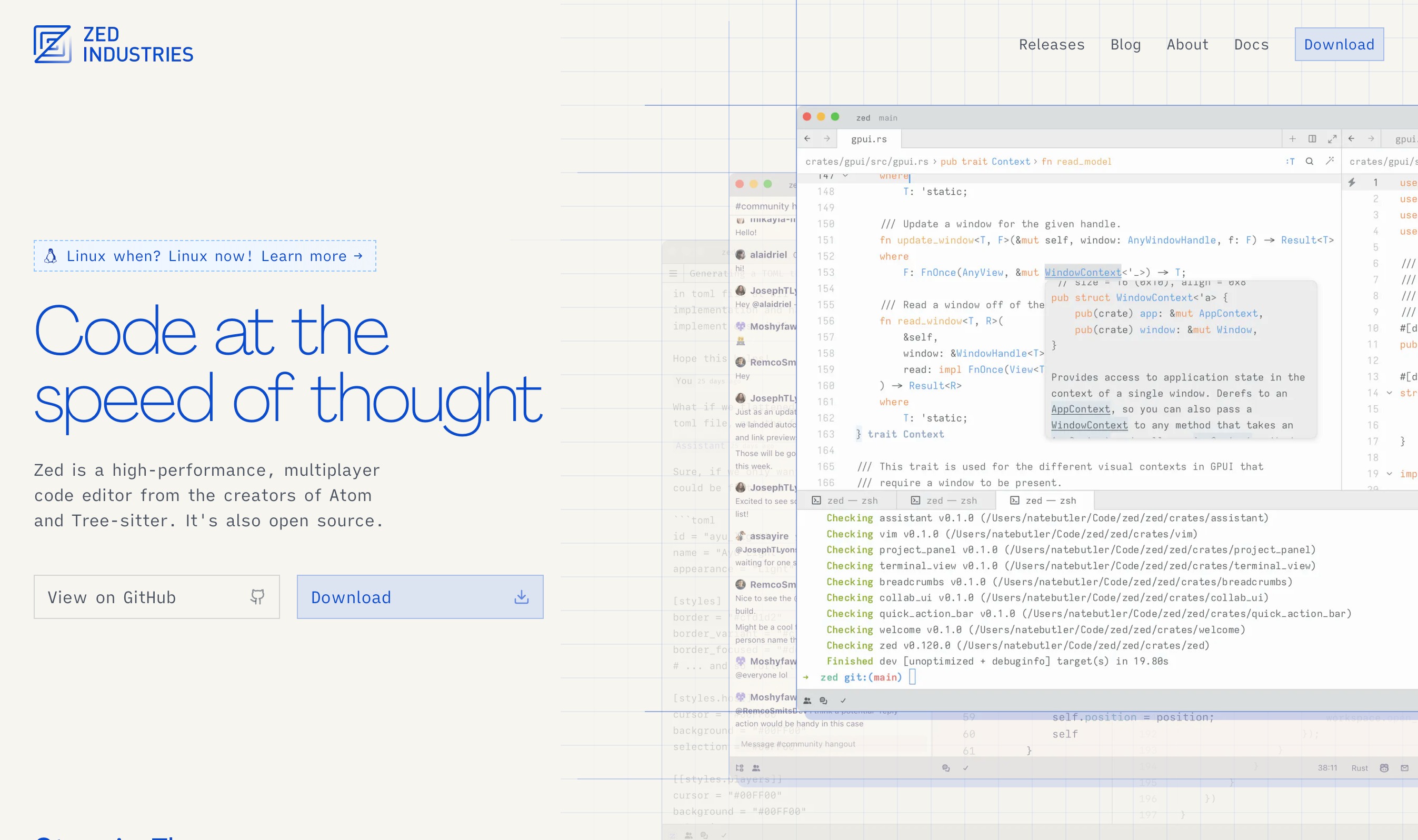Click the terminal line starting with Finished dev
The width and height of the screenshot is (1418, 840).
click(997, 661)
